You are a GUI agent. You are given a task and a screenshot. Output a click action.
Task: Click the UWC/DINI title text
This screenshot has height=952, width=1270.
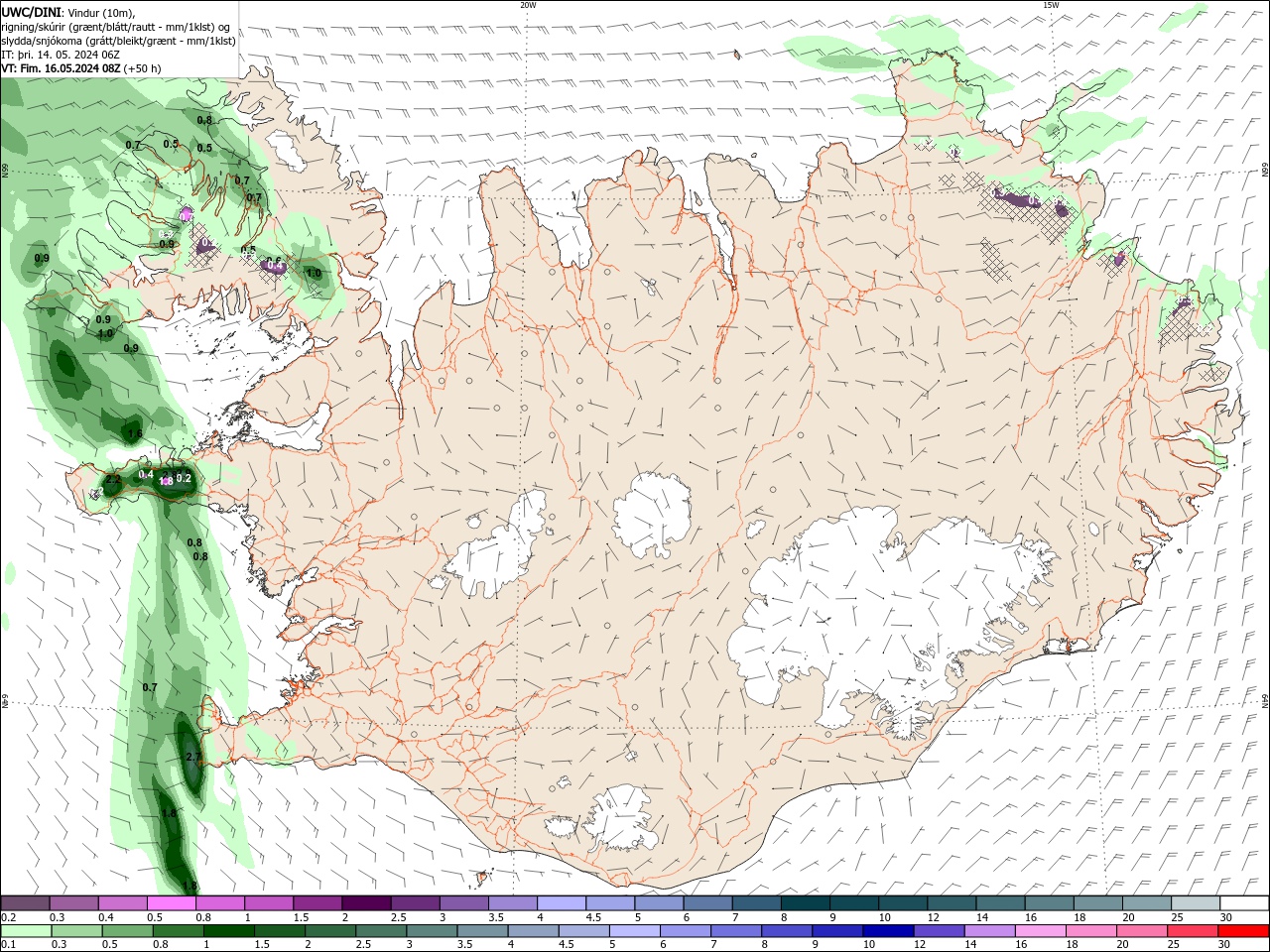click(32, 11)
